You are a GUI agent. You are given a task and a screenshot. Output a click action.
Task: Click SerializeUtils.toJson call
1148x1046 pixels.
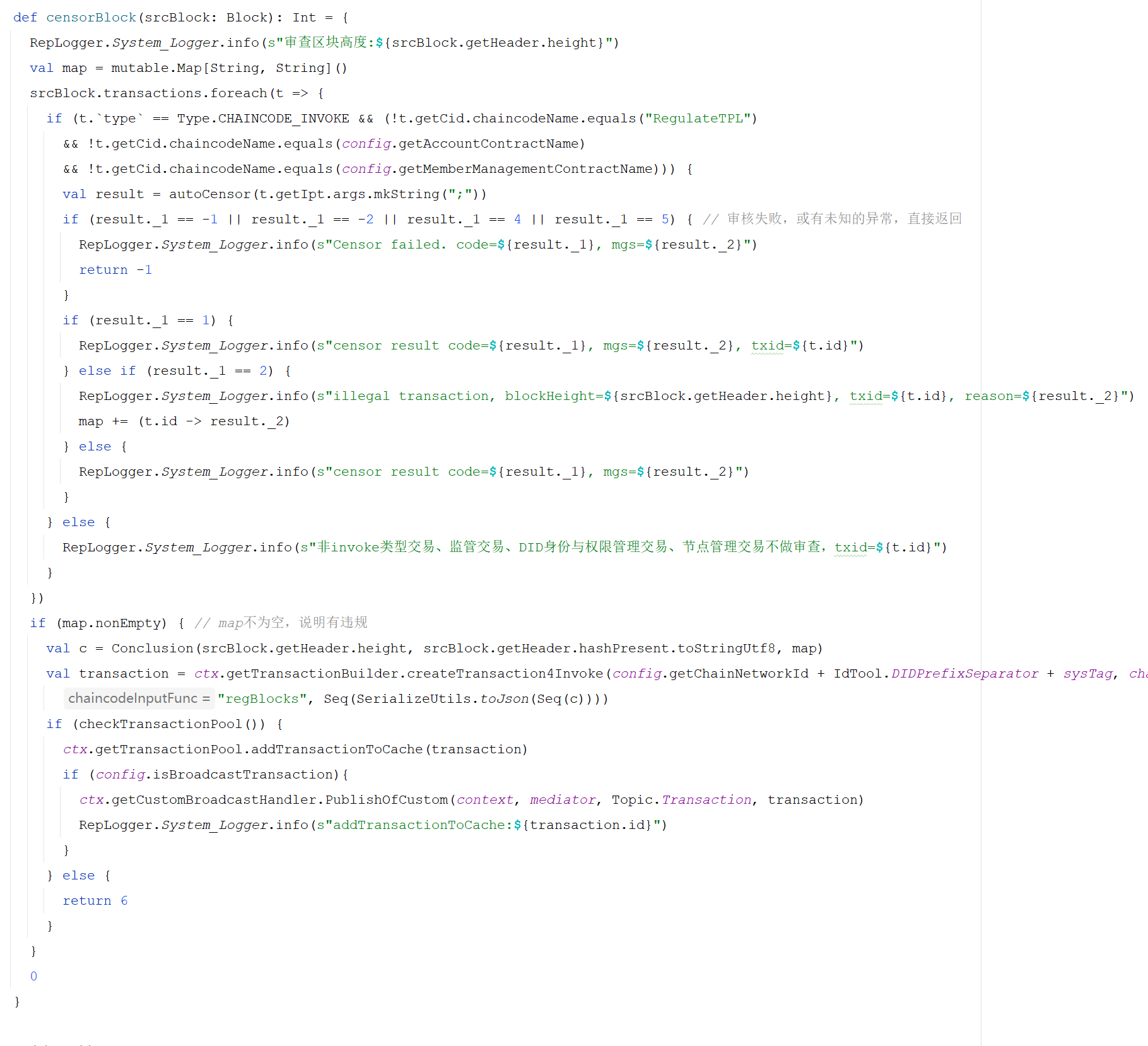(x=442, y=699)
